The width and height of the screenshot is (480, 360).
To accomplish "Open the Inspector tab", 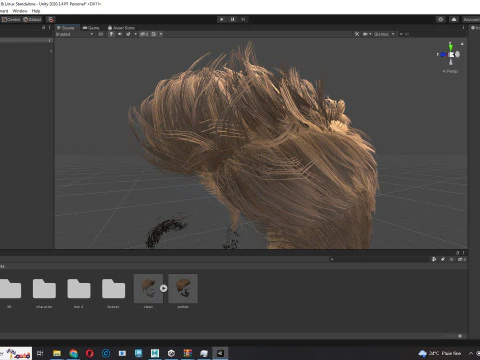I will [475, 28].
